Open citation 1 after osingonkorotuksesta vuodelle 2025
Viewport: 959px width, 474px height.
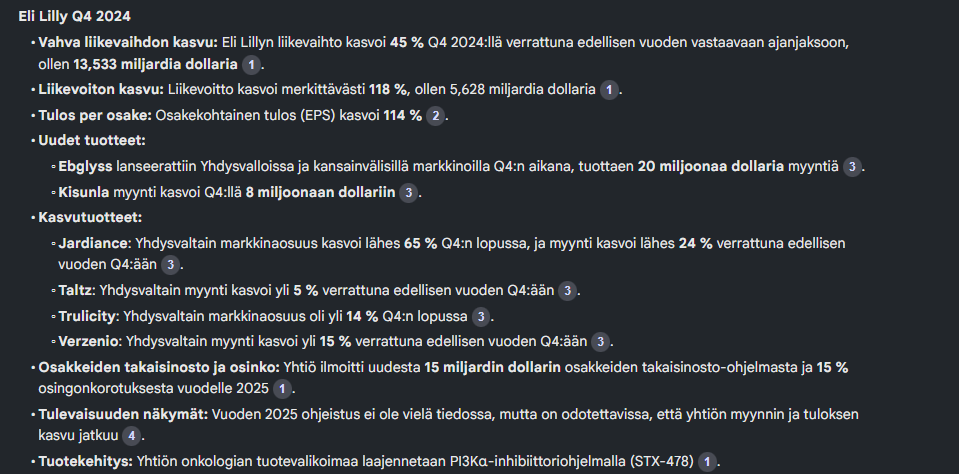[283, 388]
